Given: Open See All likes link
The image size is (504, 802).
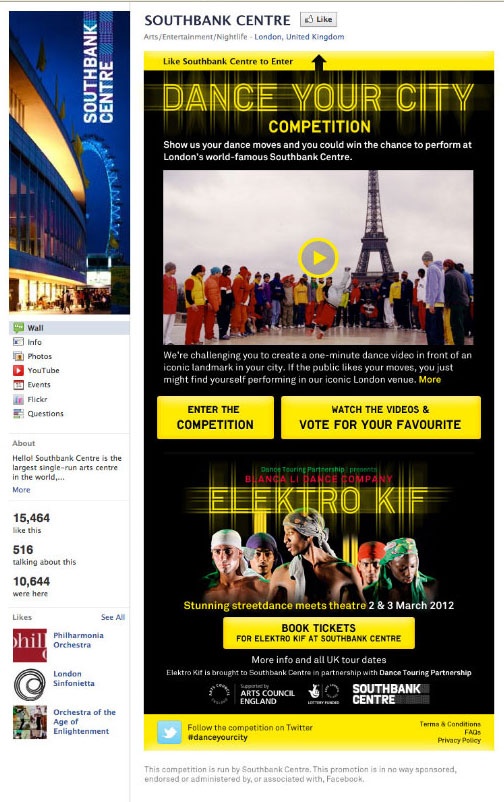Looking at the screenshot, I should coord(113,617).
